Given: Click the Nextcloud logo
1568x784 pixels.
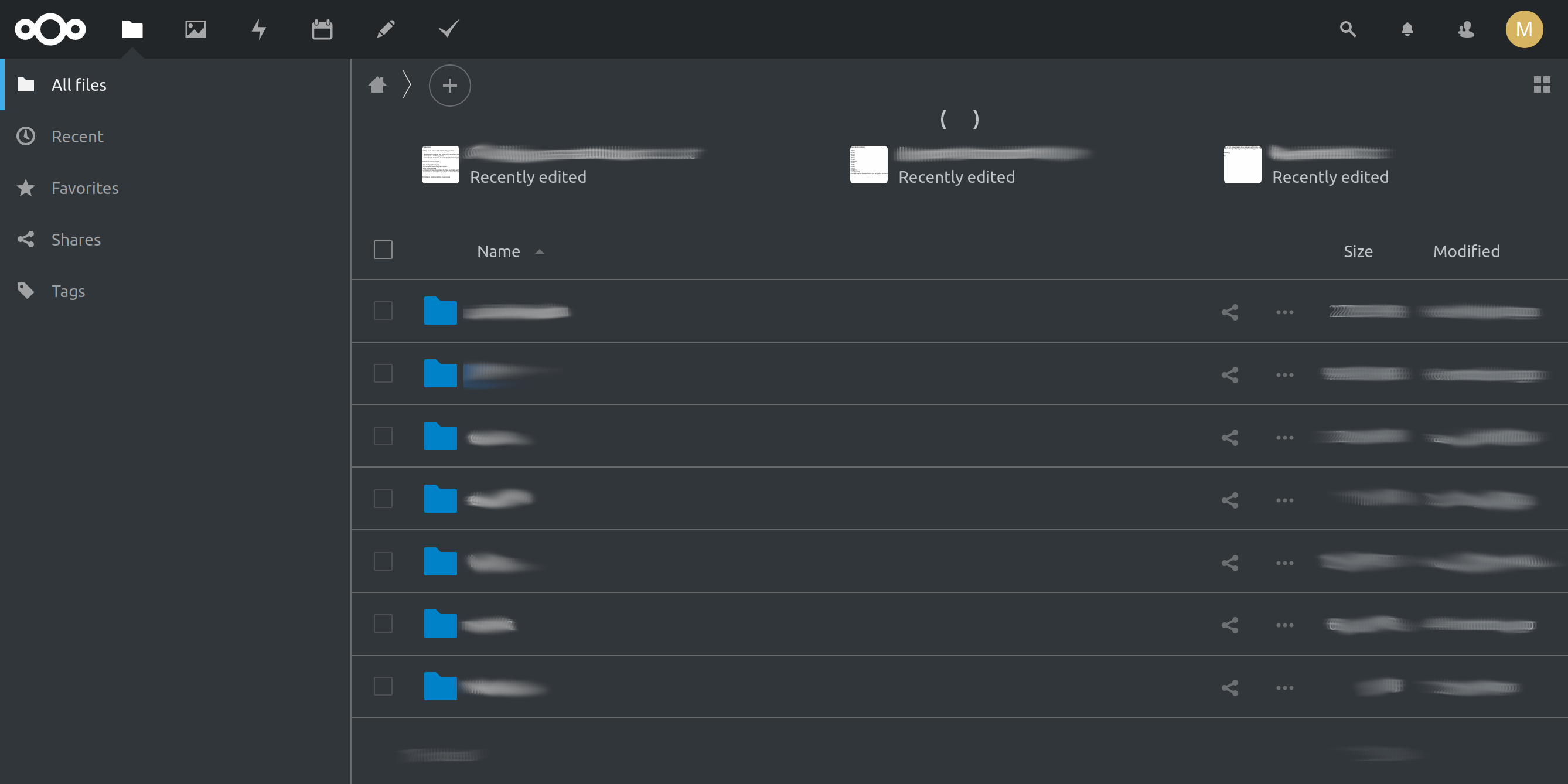Looking at the screenshot, I should 50,29.
